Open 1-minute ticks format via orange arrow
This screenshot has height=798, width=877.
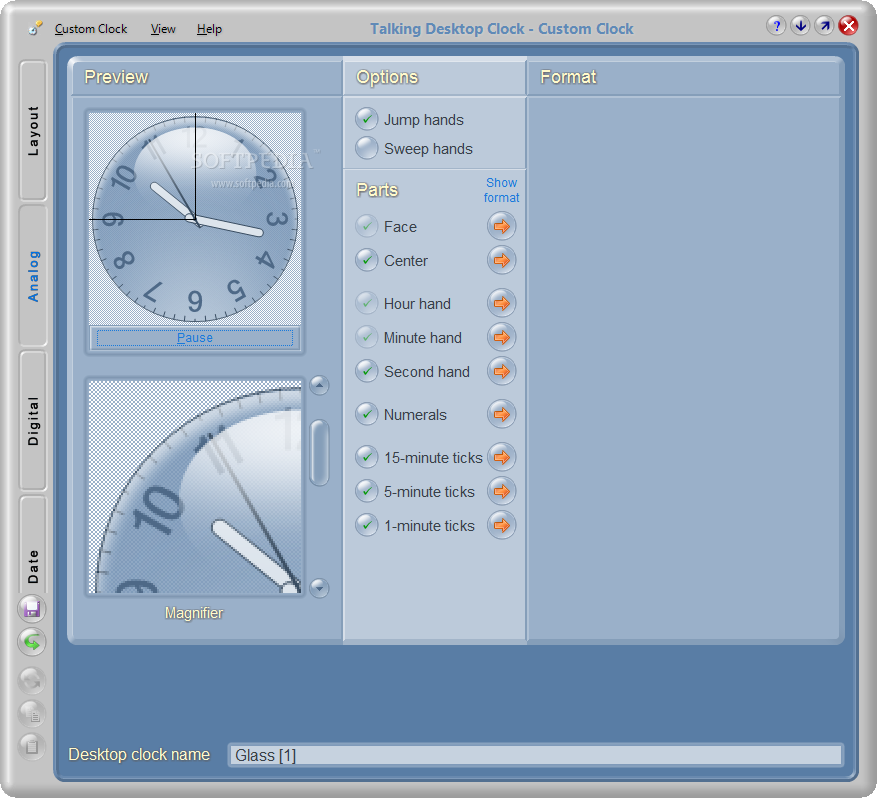pos(501,526)
